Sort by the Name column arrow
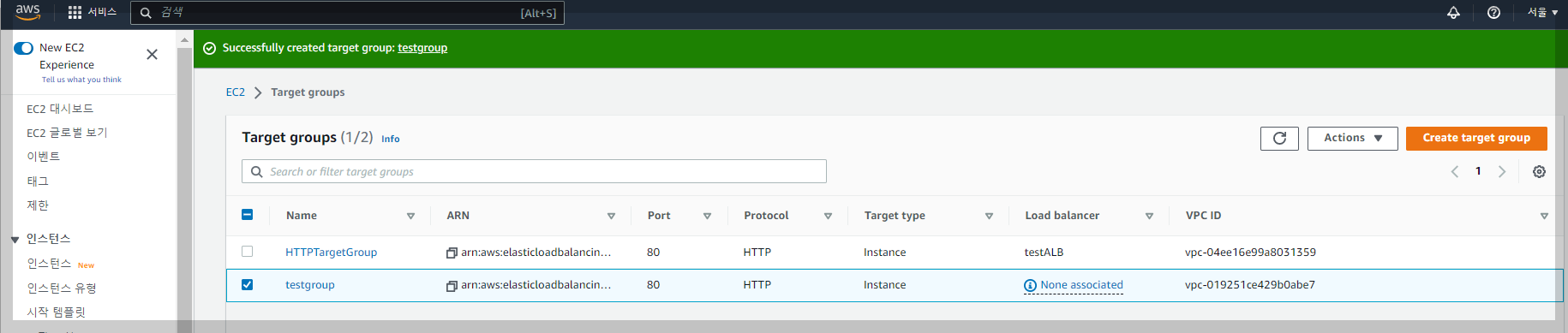 point(410,217)
